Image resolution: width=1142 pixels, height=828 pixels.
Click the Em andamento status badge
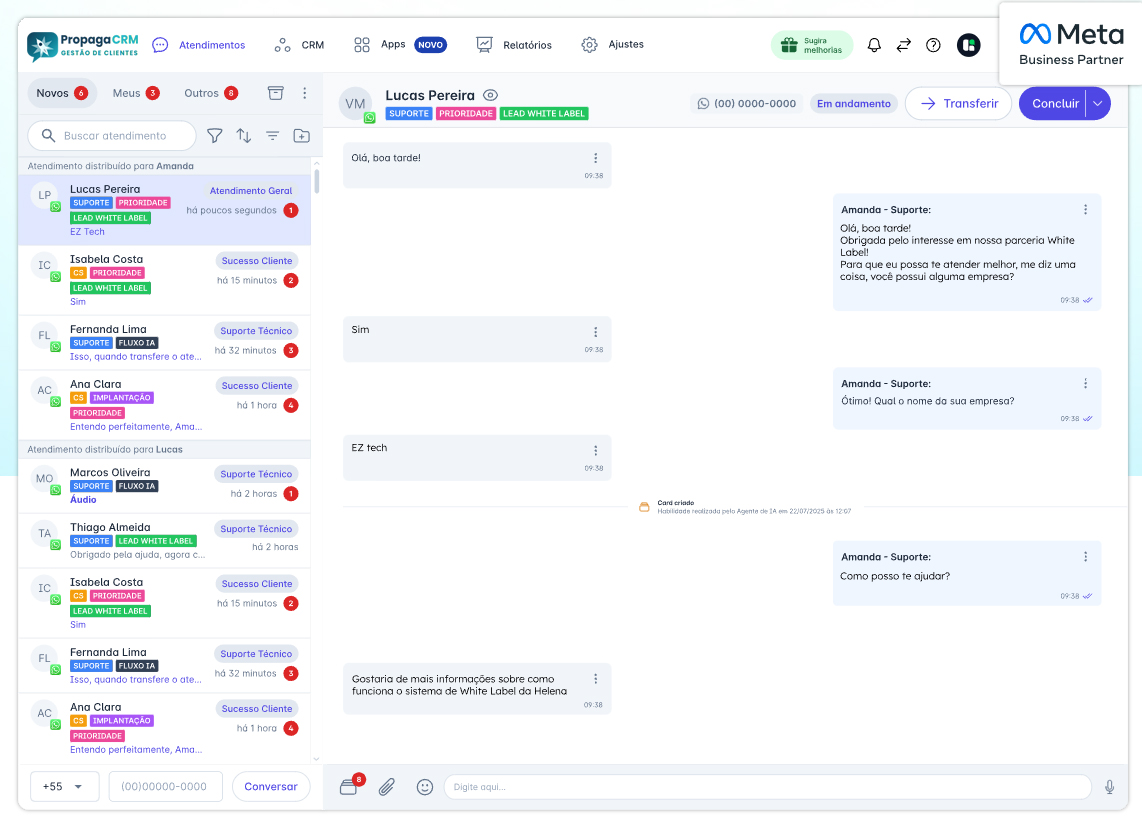pyautogui.click(x=854, y=103)
